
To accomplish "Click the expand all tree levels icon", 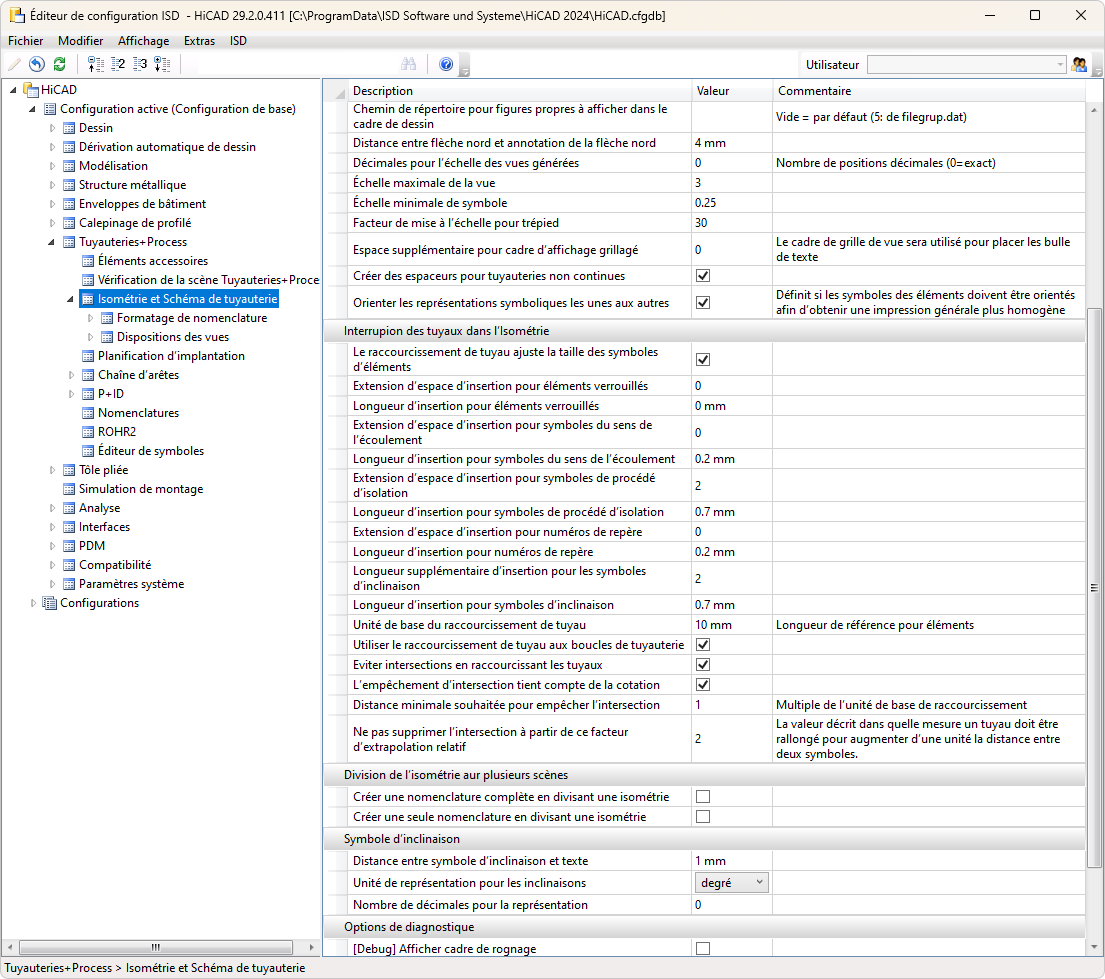I will [162, 64].
